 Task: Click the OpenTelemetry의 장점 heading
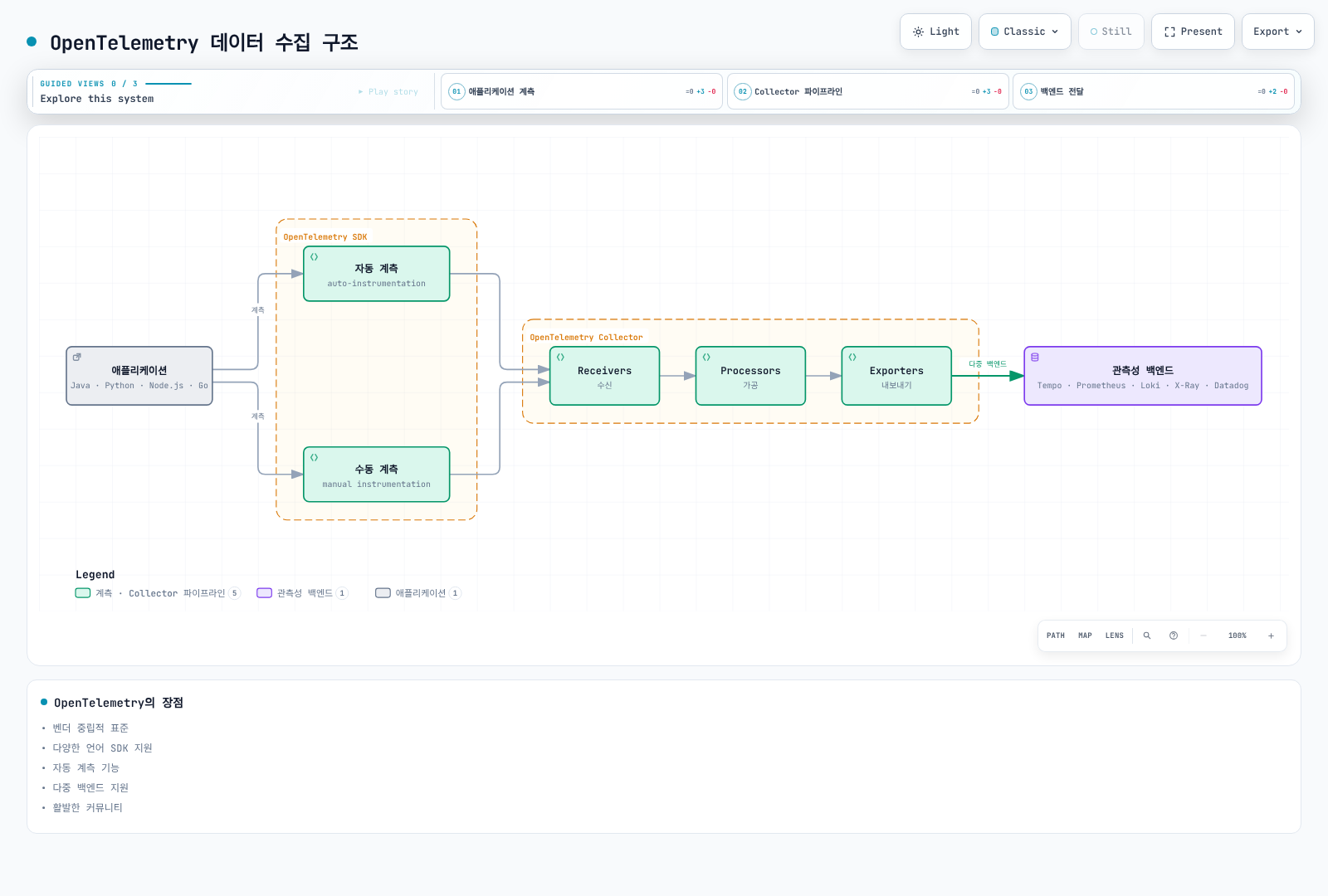(x=119, y=703)
